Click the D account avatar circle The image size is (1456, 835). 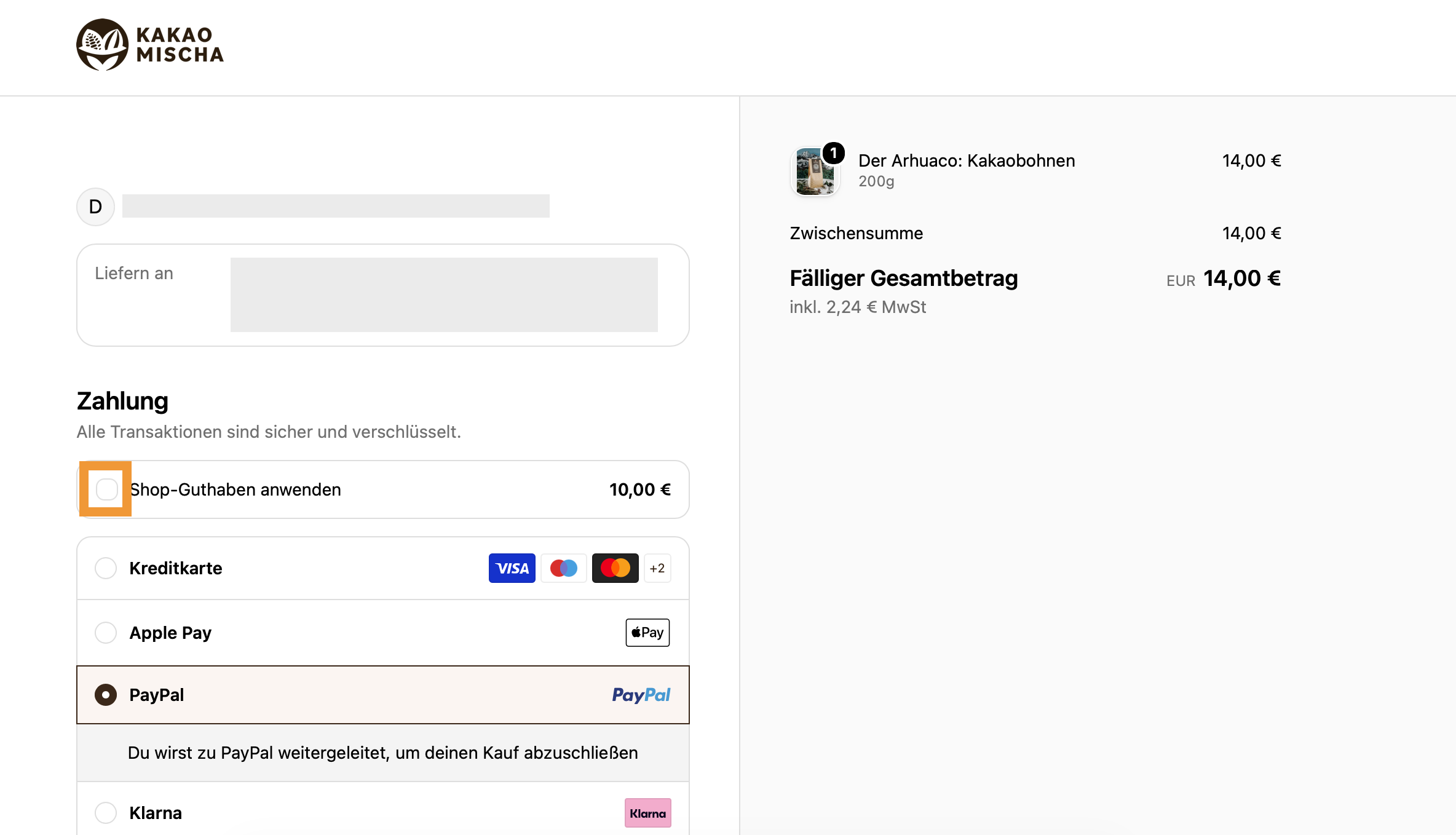[x=95, y=207]
